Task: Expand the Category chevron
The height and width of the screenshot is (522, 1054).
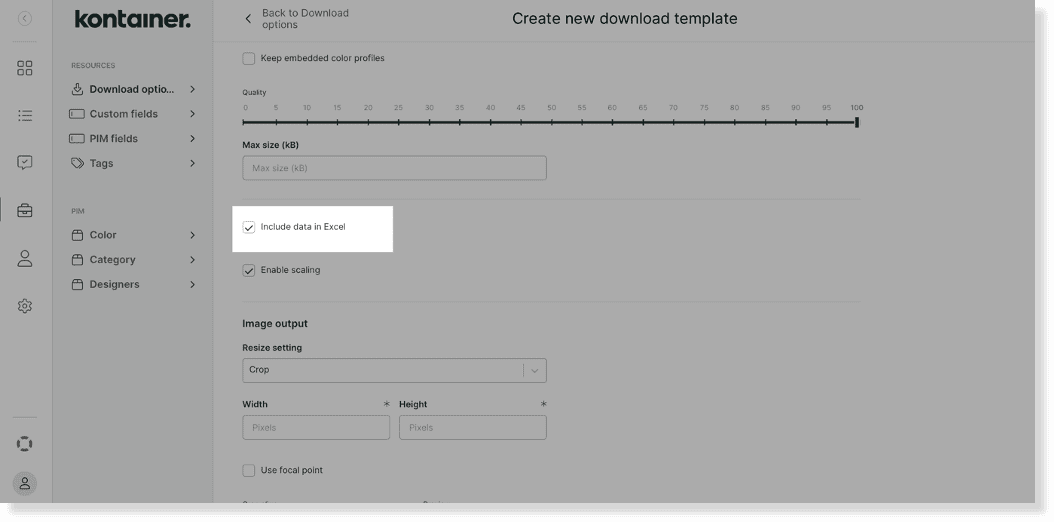Action: pyautogui.click(x=192, y=259)
